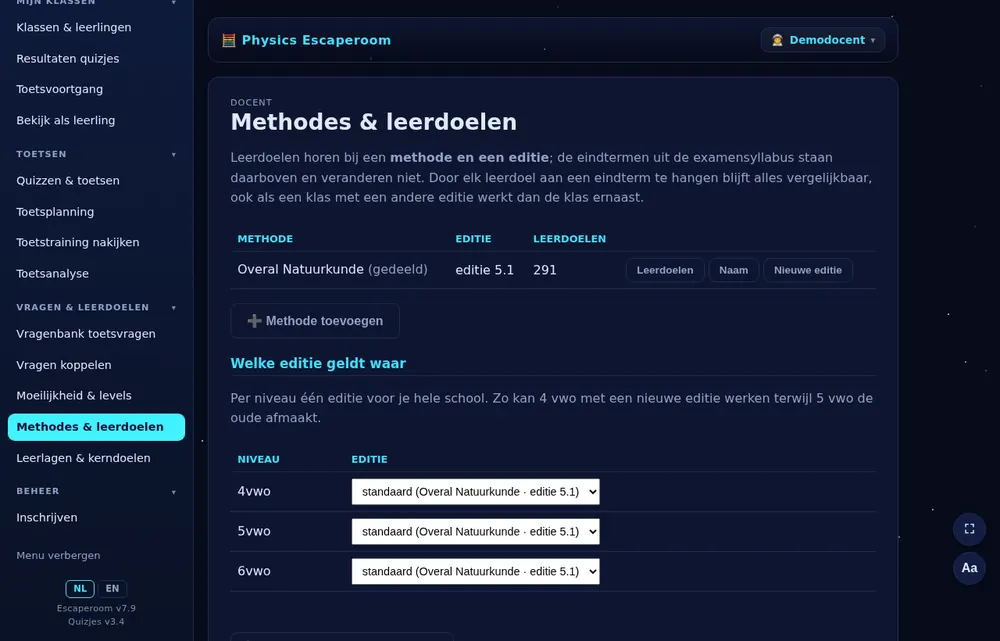
Task: Click the Overal Natuurkunde (gedeeld) method name
Action: pyautogui.click(x=332, y=269)
